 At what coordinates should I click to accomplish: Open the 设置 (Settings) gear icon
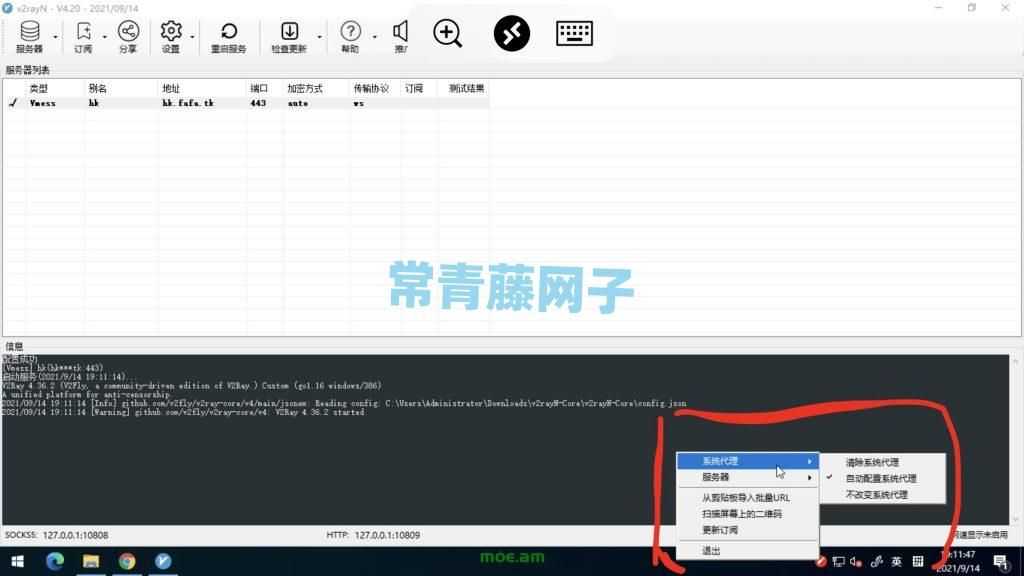[170, 33]
